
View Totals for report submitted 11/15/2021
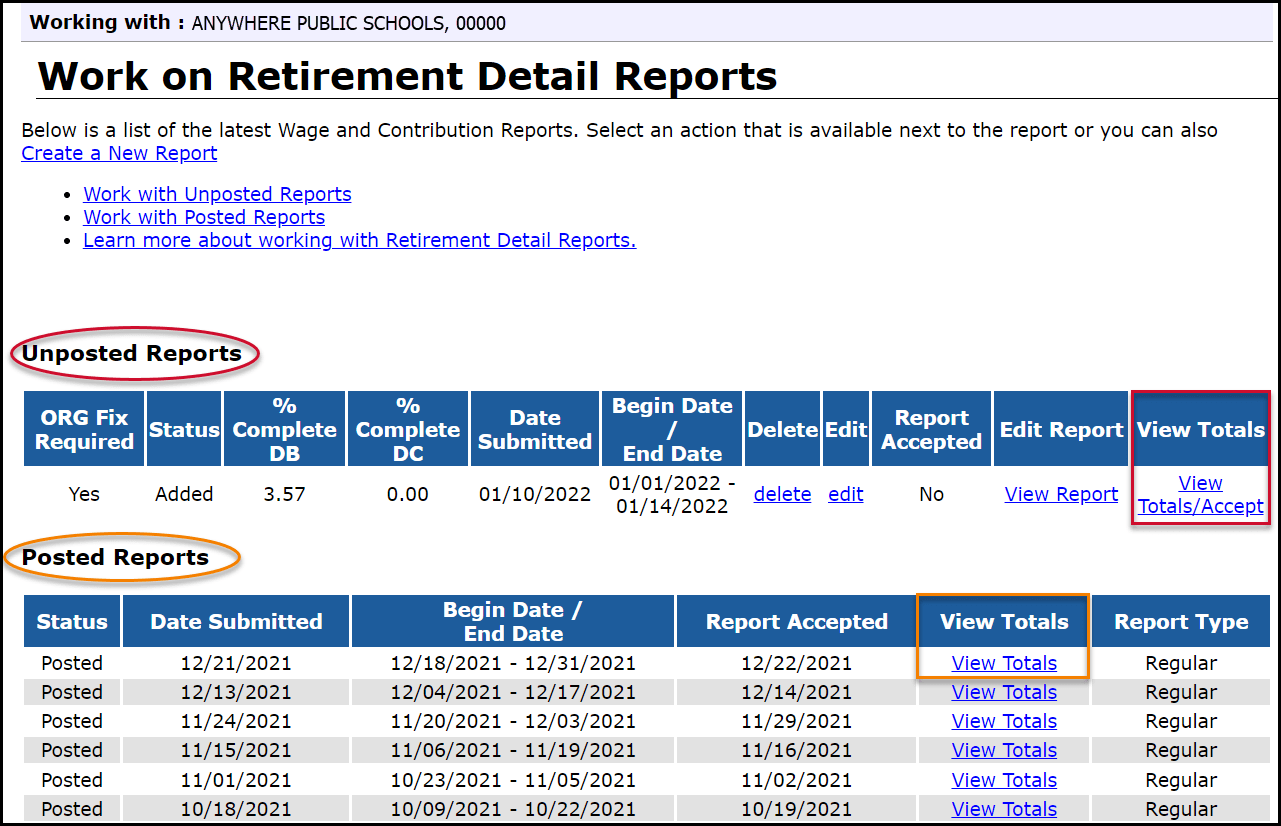tap(1004, 750)
